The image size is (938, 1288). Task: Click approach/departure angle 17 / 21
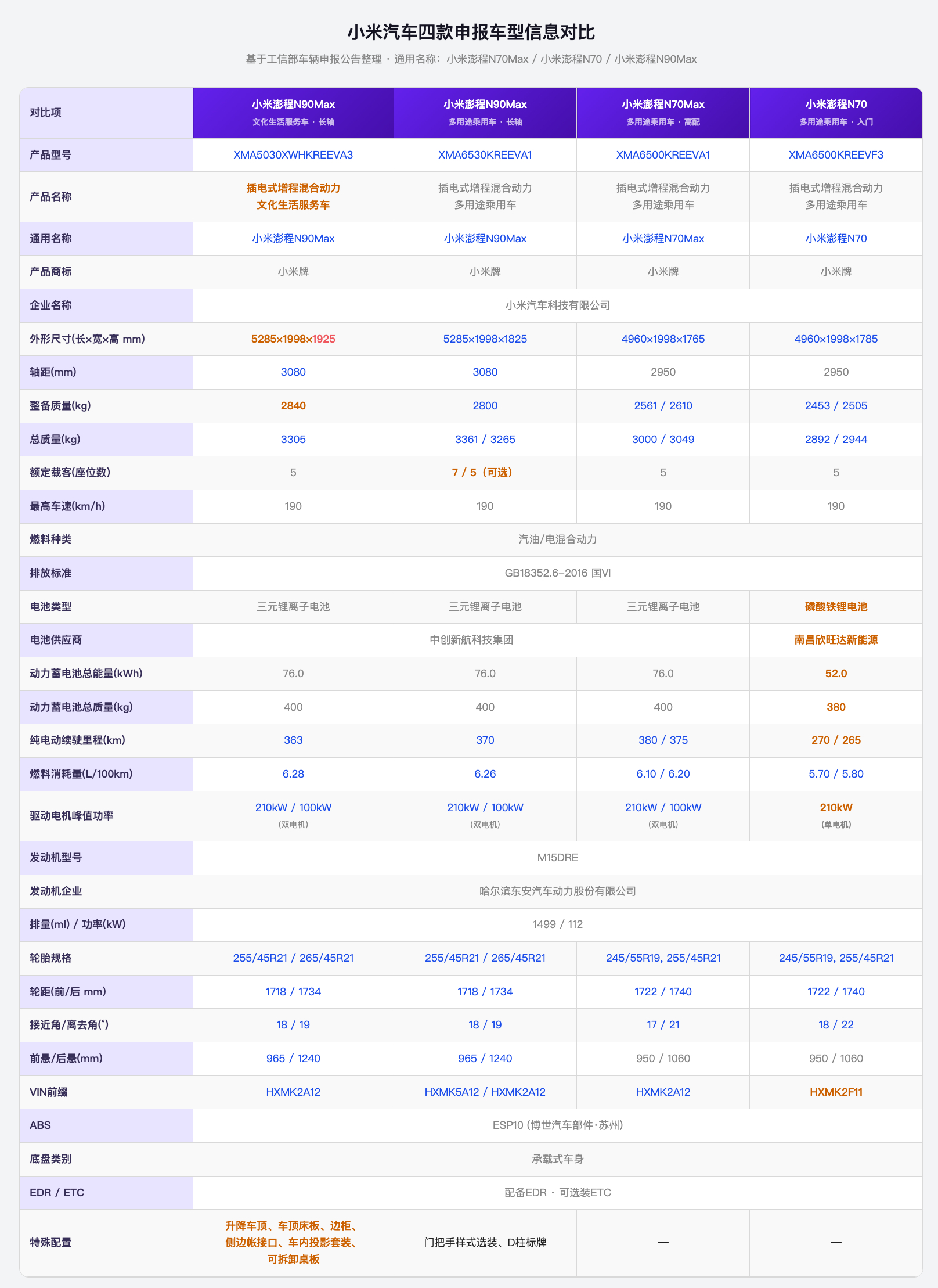pyautogui.click(x=663, y=1025)
